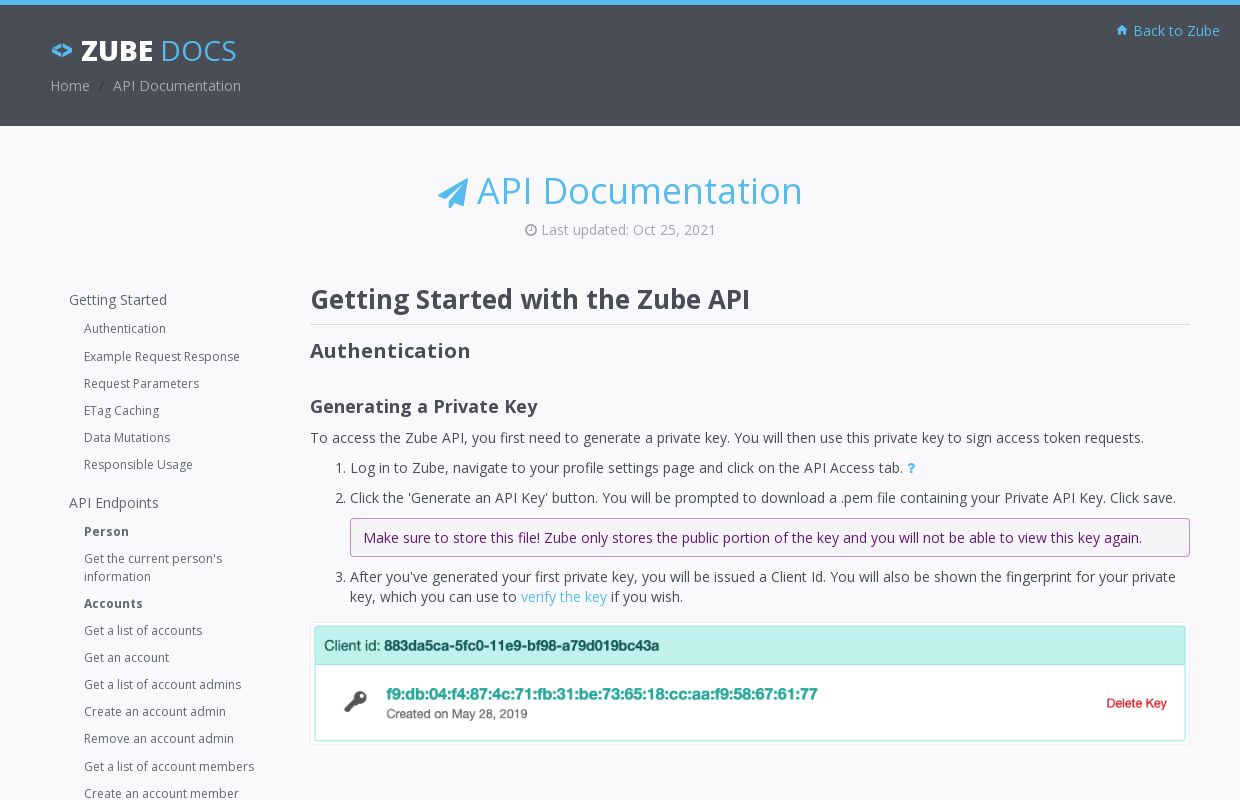1240x800 pixels.
Task: Click the Zube Docs logo icon
Action: [x=62, y=50]
